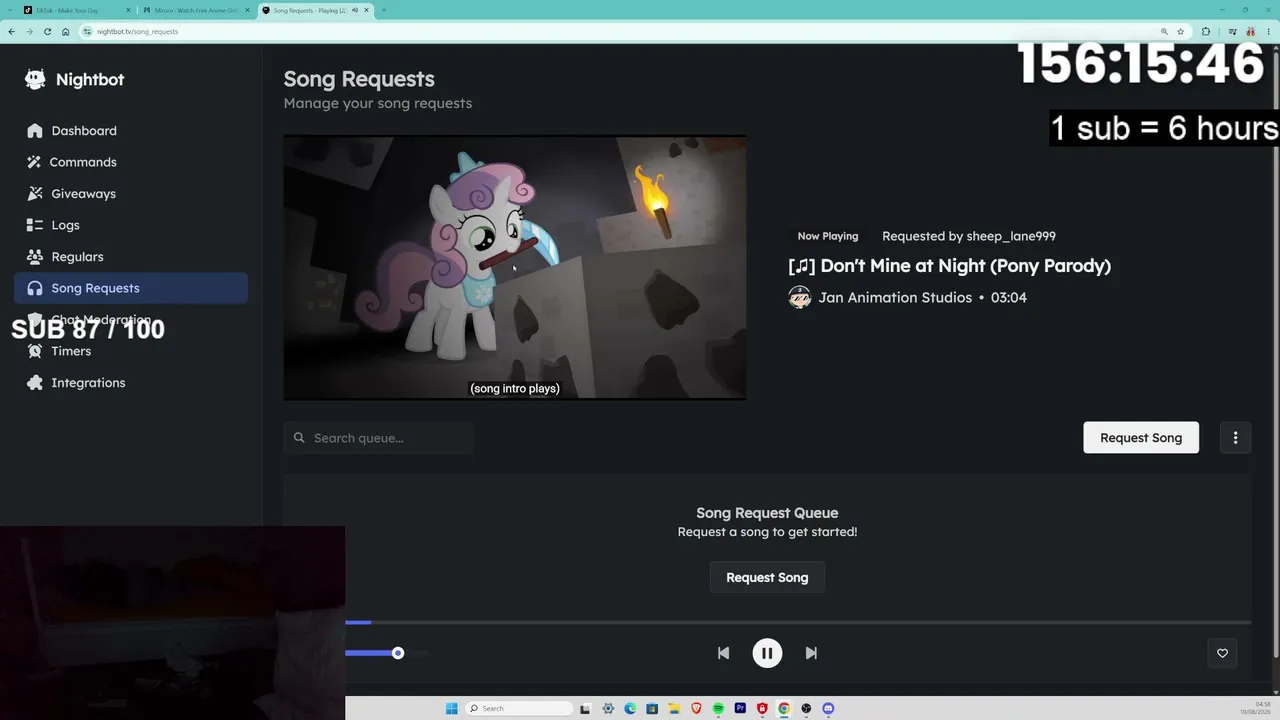The height and width of the screenshot is (720, 1280).
Task: Open the browser profile avatar
Action: (1250, 31)
